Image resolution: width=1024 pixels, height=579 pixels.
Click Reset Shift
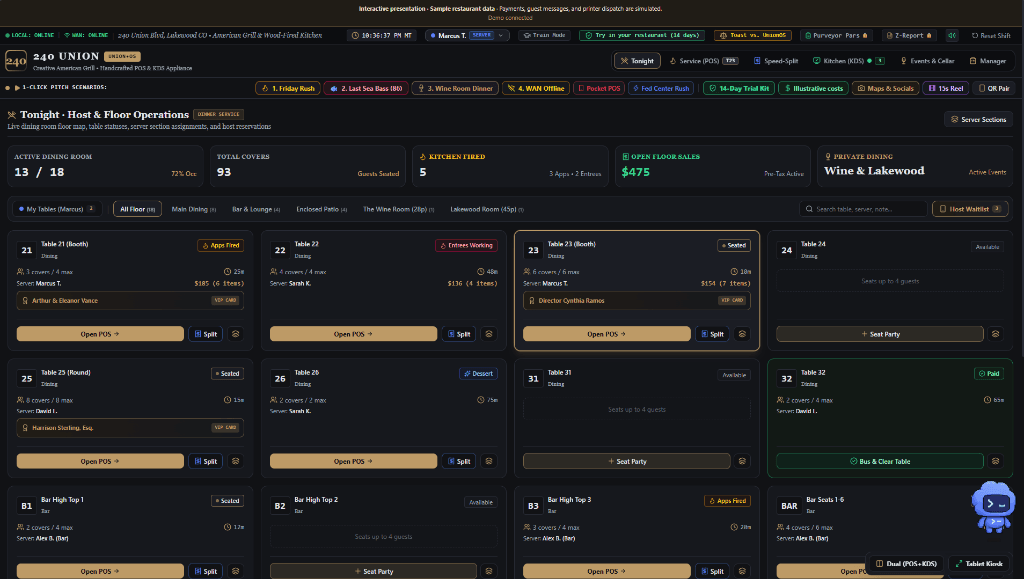click(x=990, y=35)
